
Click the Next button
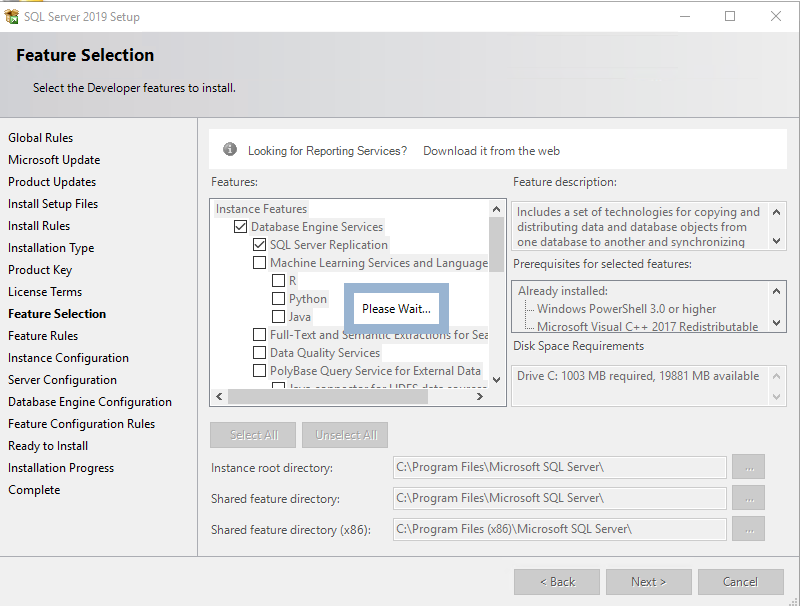(648, 582)
